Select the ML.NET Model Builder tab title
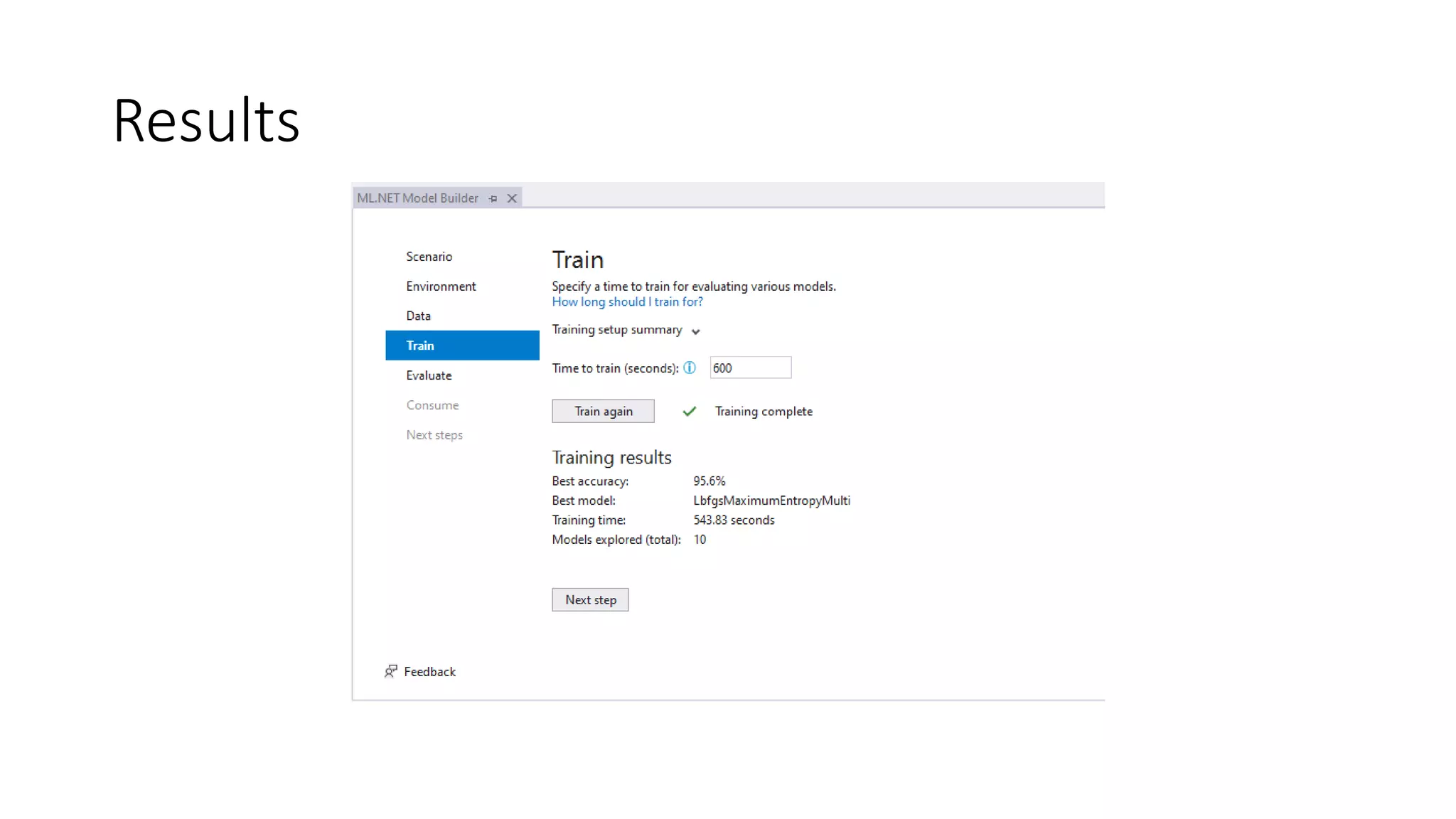The width and height of the screenshot is (1456, 819). pyautogui.click(x=417, y=198)
